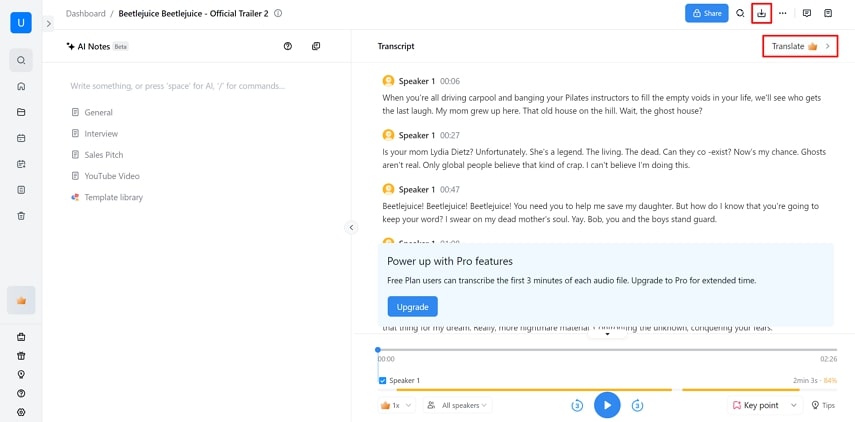
Task: Click the help icon in AI Notes header
Action: 288,46
